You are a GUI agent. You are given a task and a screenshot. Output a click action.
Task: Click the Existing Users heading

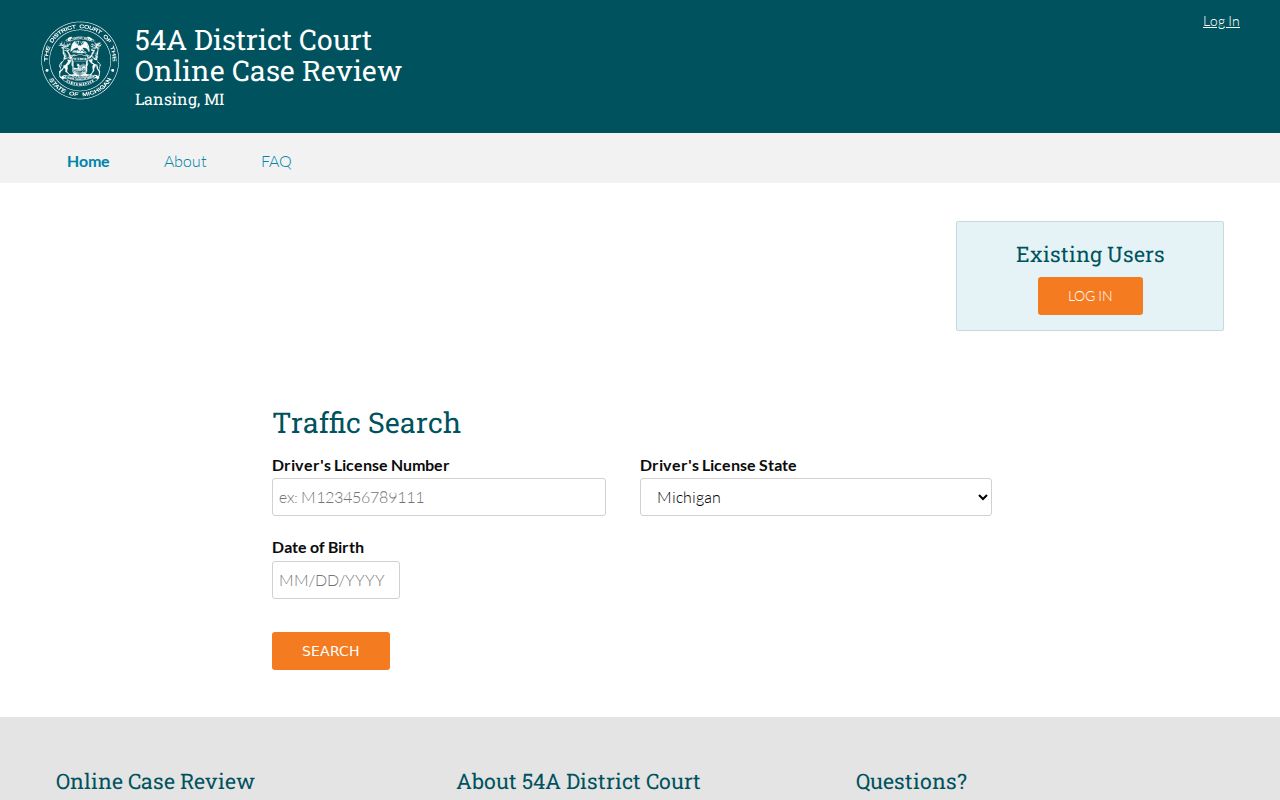tap(1090, 255)
